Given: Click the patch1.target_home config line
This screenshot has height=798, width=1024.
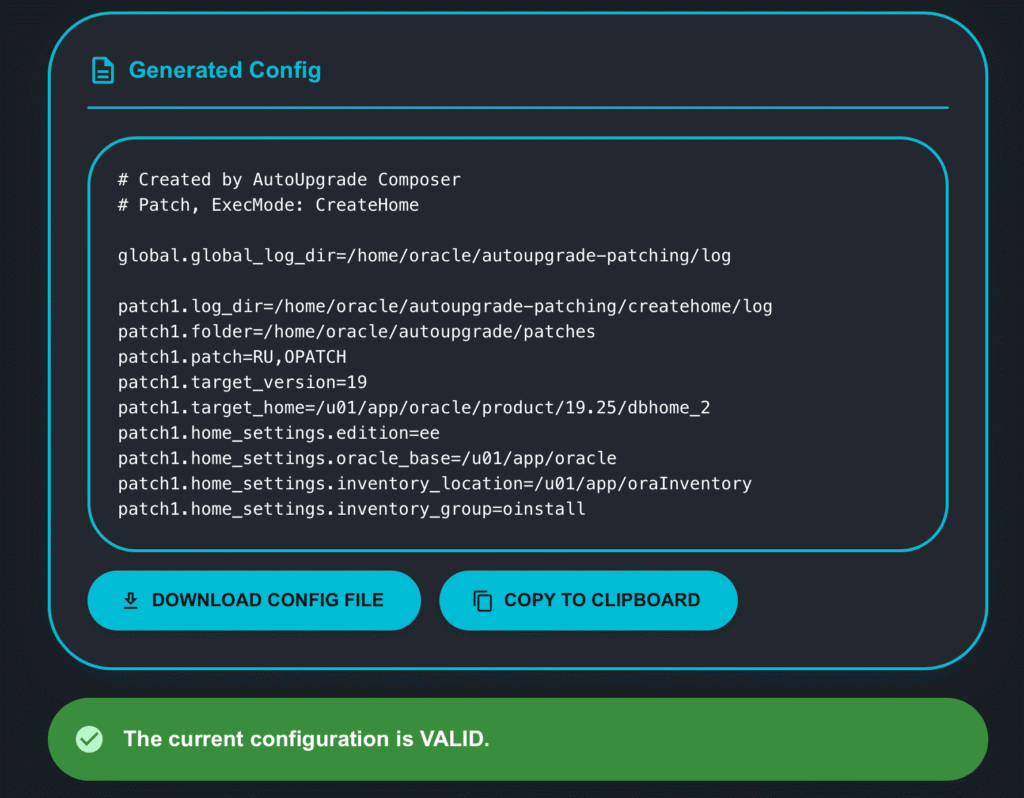Looking at the screenshot, I should [414, 408].
